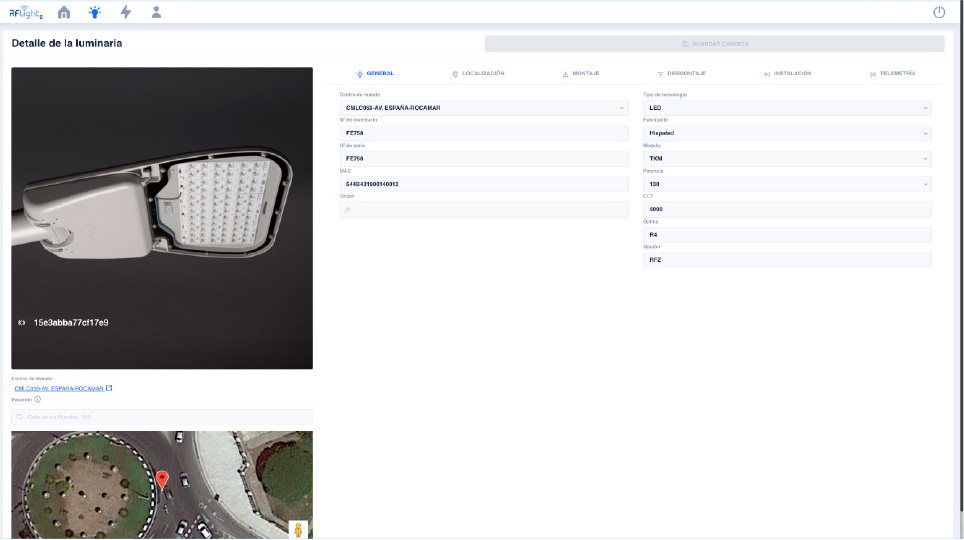Open the Telemetría tab

click(892, 73)
